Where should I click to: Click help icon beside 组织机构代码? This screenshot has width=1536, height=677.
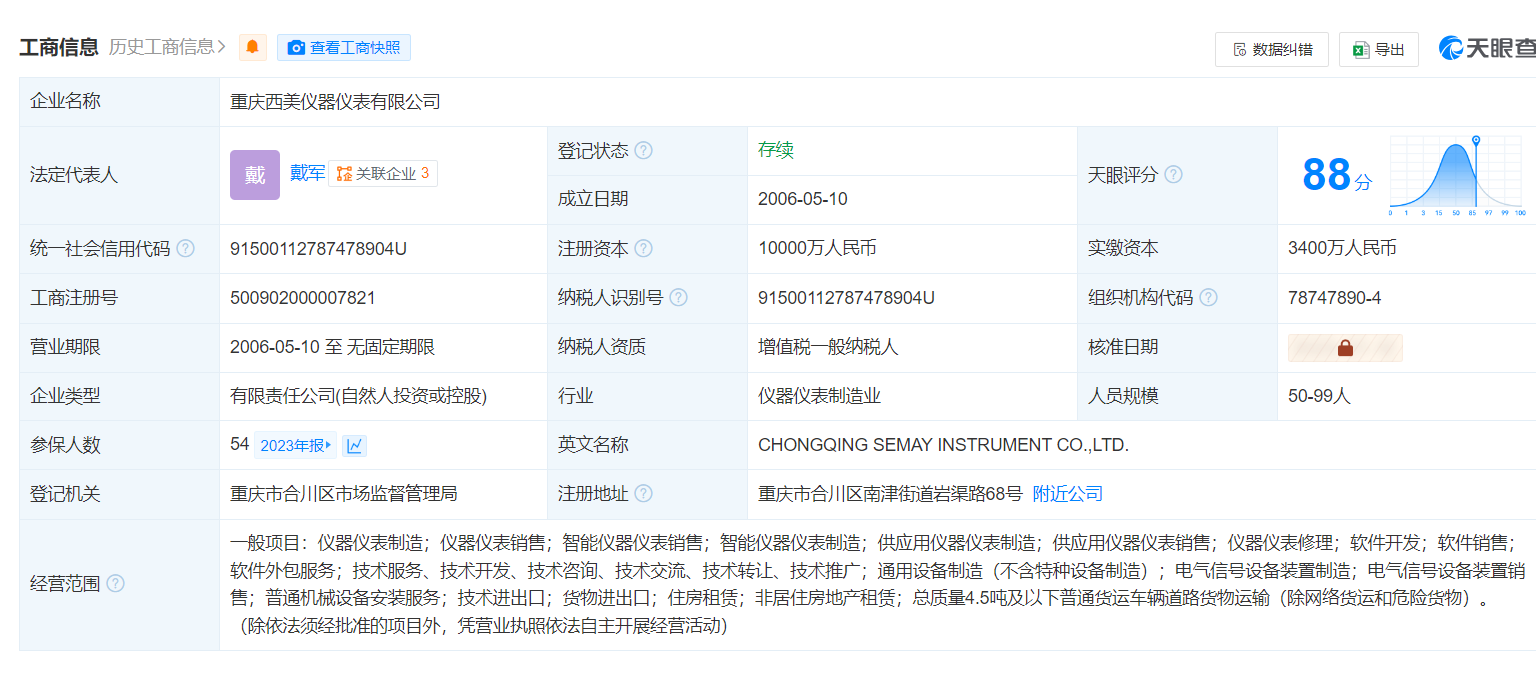(x=1209, y=298)
